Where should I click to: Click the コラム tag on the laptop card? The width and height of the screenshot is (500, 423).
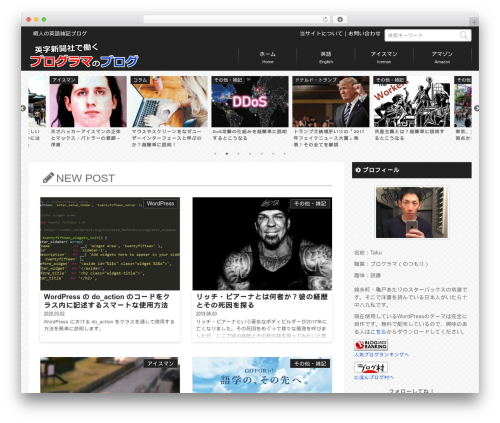pos(140,80)
